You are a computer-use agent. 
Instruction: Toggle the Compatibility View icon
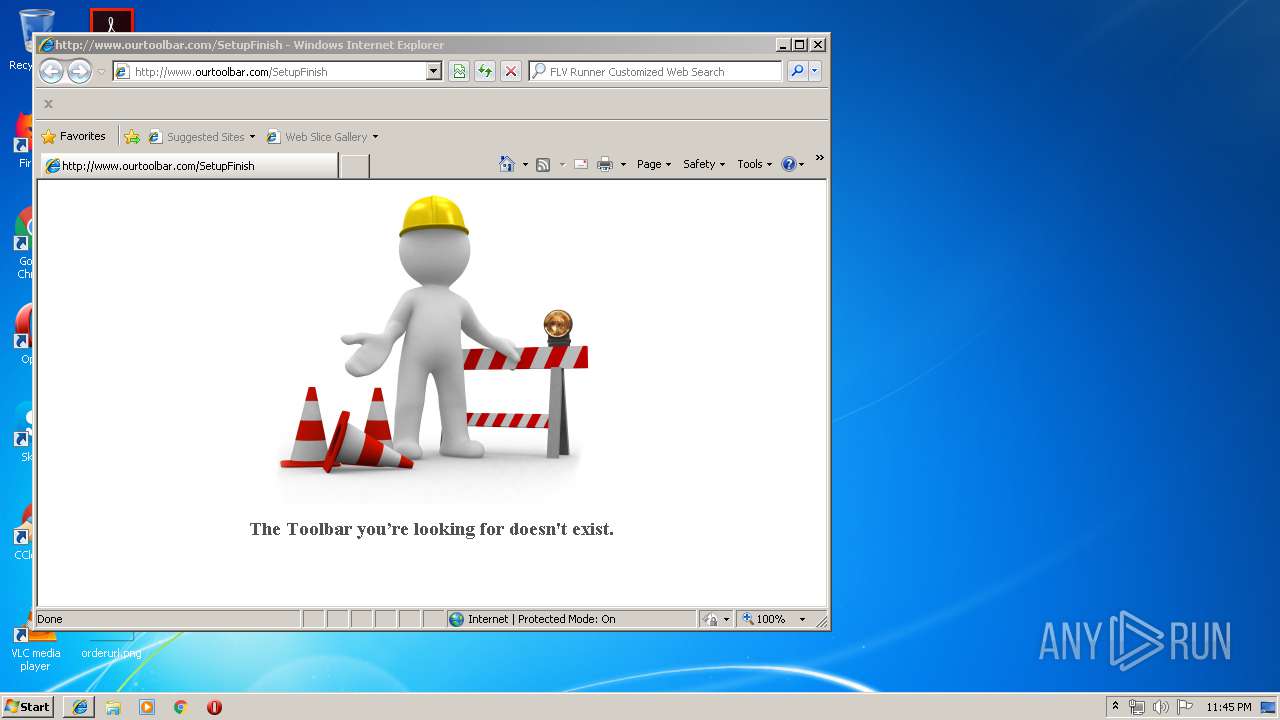(x=459, y=71)
